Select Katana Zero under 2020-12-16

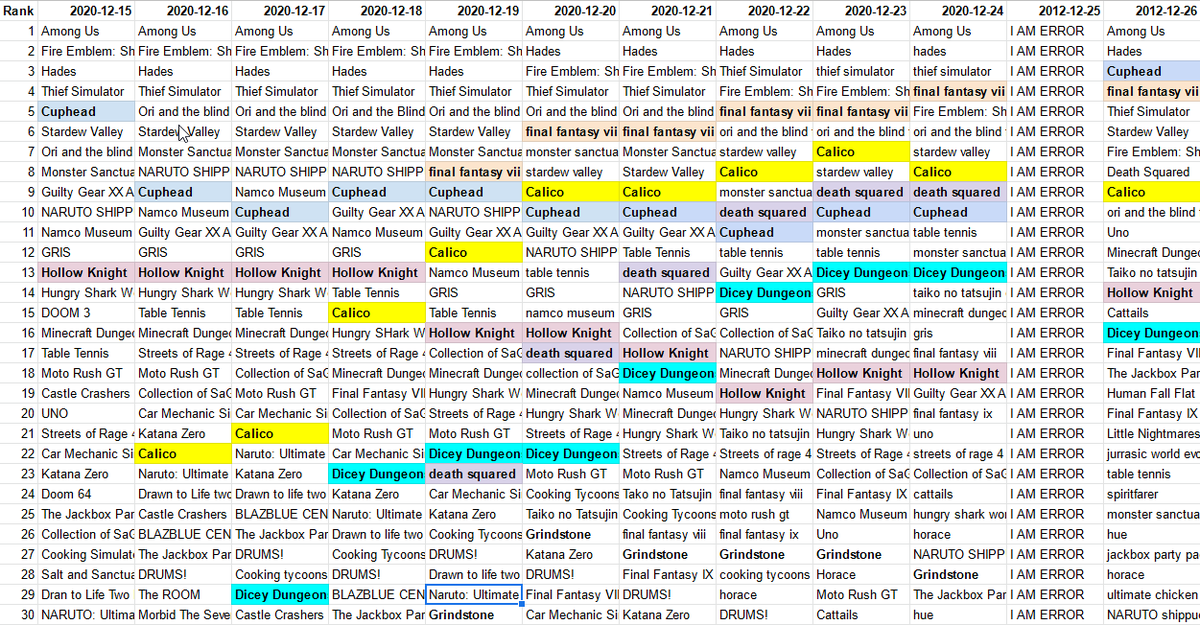[184, 433]
